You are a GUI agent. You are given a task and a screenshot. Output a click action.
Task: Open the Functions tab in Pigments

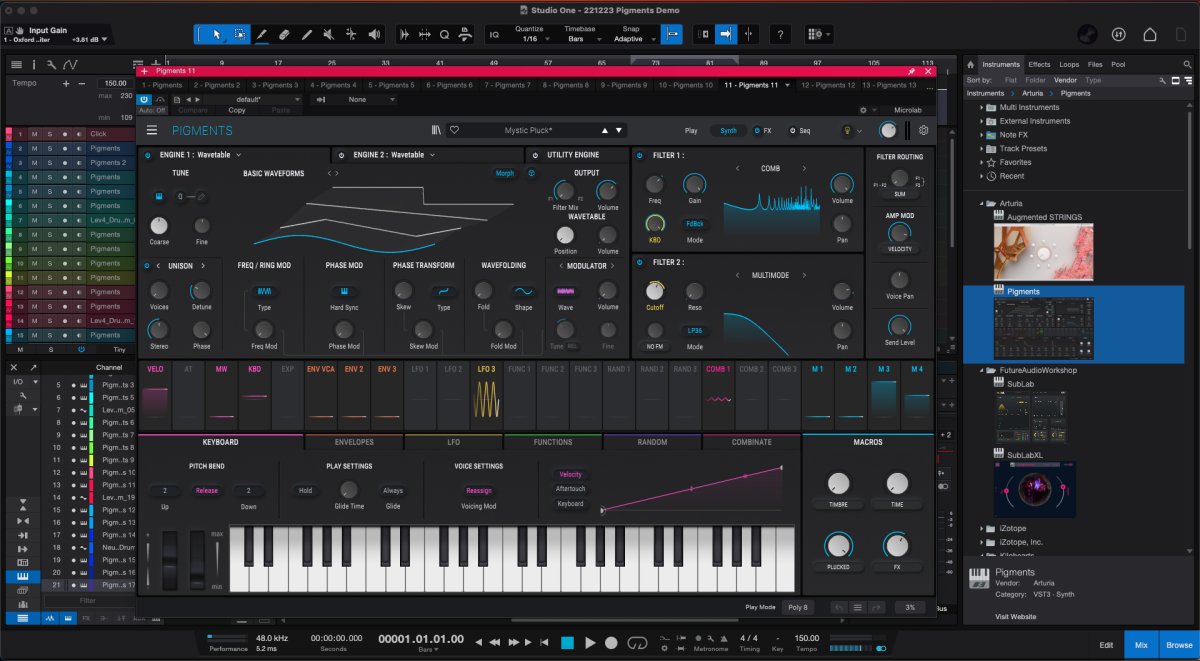click(553, 442)
